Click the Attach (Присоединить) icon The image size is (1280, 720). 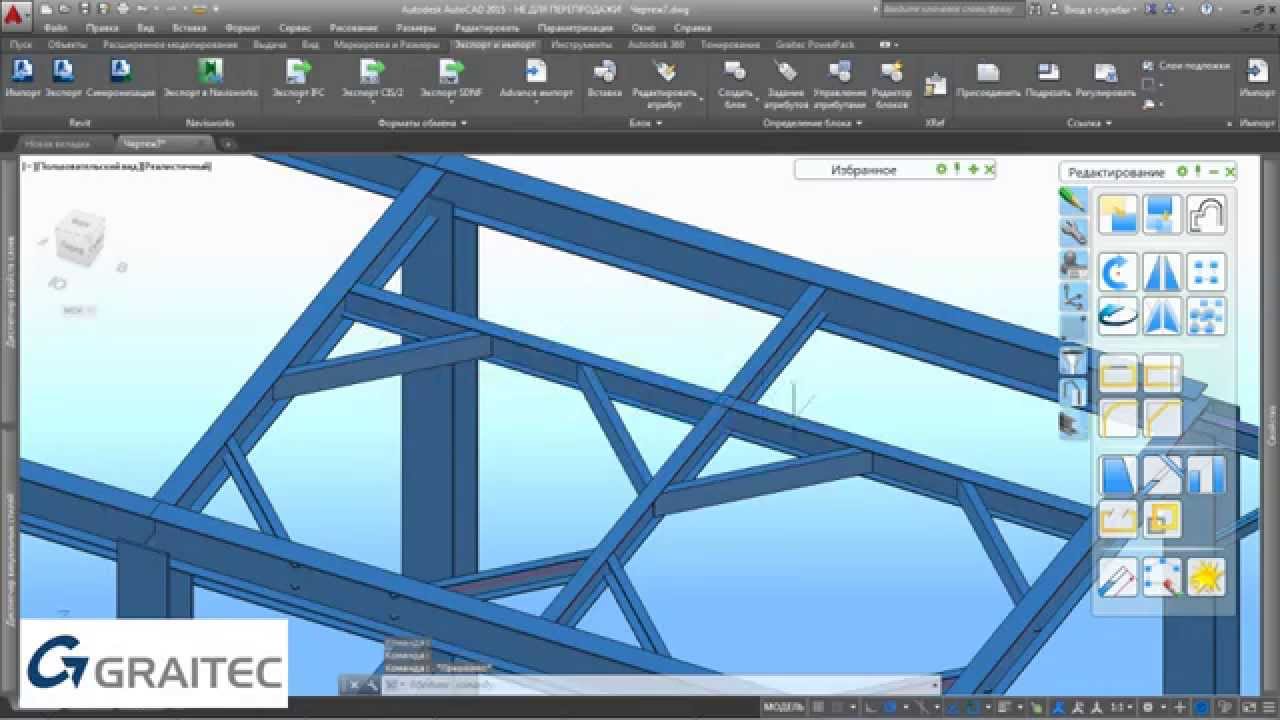pos(988,72)
